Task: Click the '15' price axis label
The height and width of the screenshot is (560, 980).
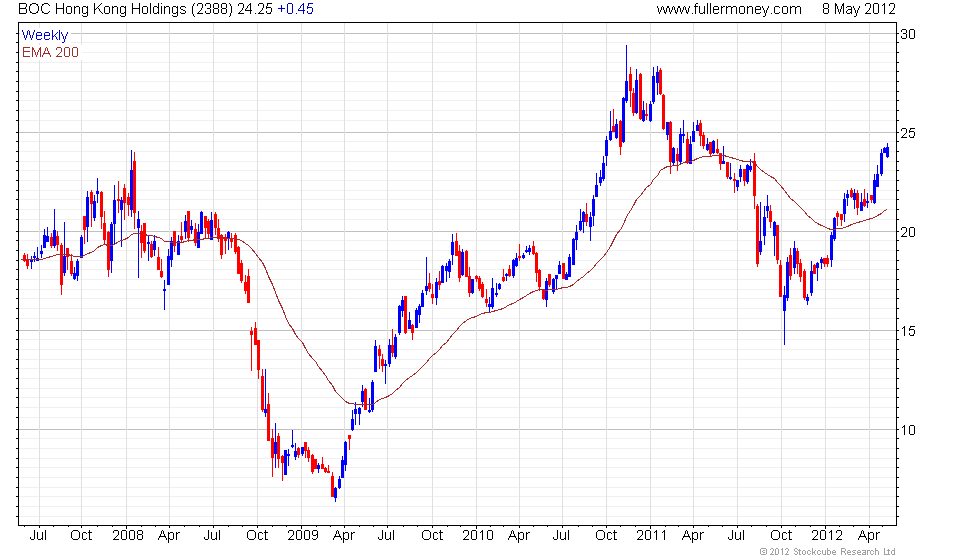Action: coord(908,331)
